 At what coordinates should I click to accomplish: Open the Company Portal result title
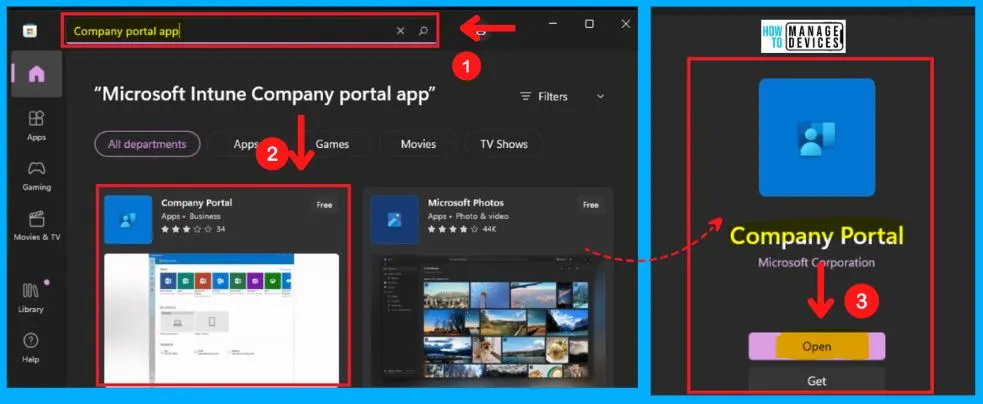pyautogui.click(x=196, y=203)
